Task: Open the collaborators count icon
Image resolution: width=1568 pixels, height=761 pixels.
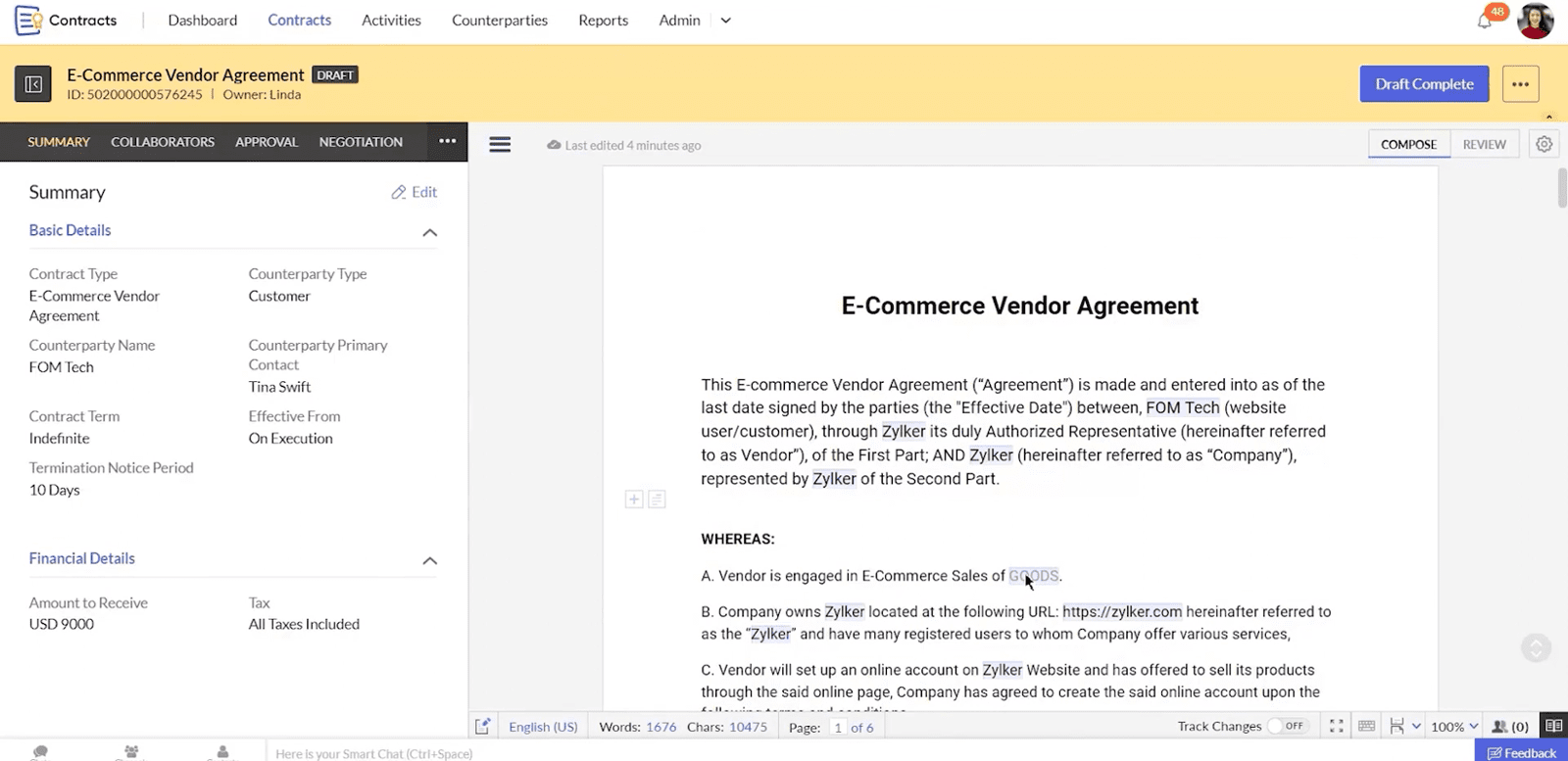Action: coord(1509,726)
